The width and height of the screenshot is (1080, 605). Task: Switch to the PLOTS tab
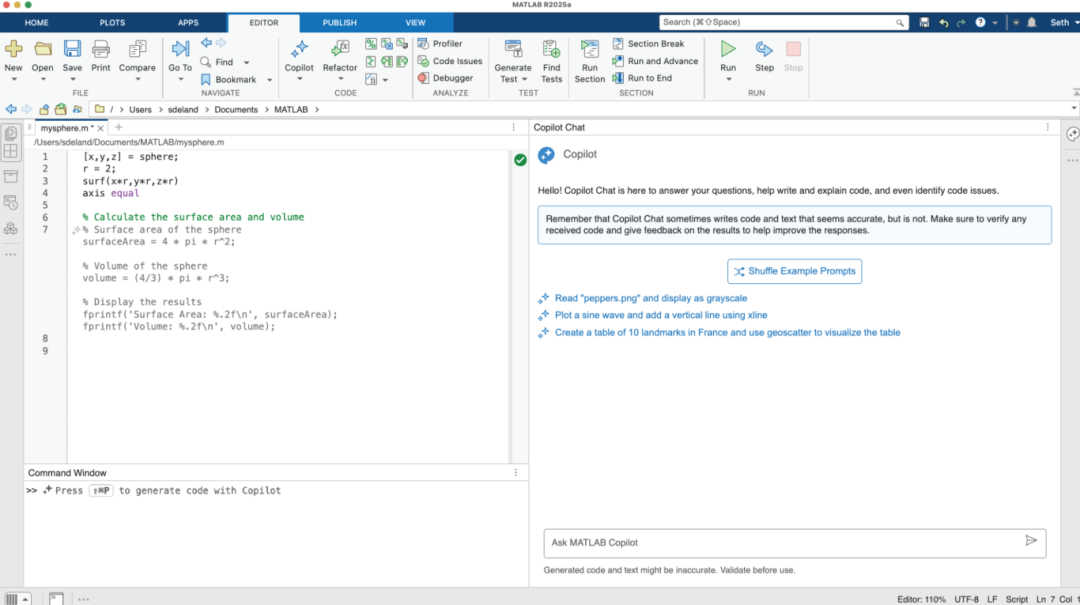pos(112,23)
